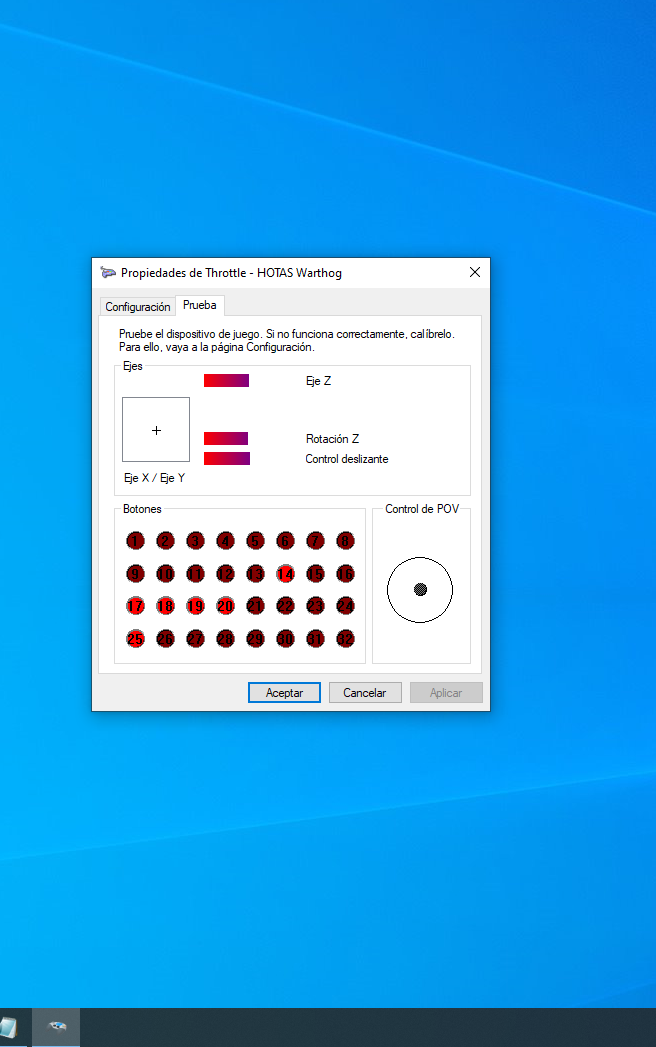Click the 'Eje X / Eje Y' label
Screen dimensions: 656x1047
(x=154, y=478)
